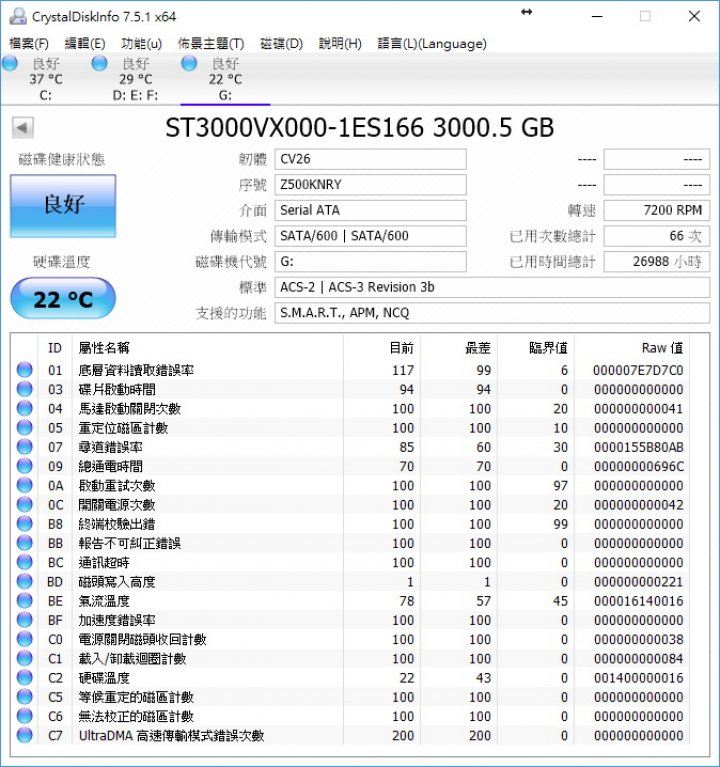
Task: Click the power on count field 66 次
Action: [x=657, y=236]
